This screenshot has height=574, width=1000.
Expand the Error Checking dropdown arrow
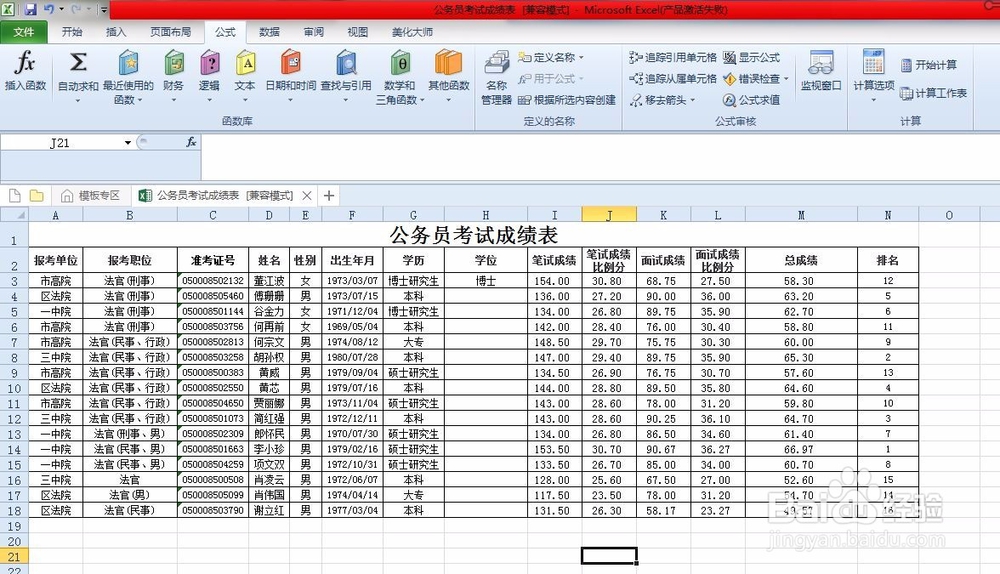click(x=786, y=78)
